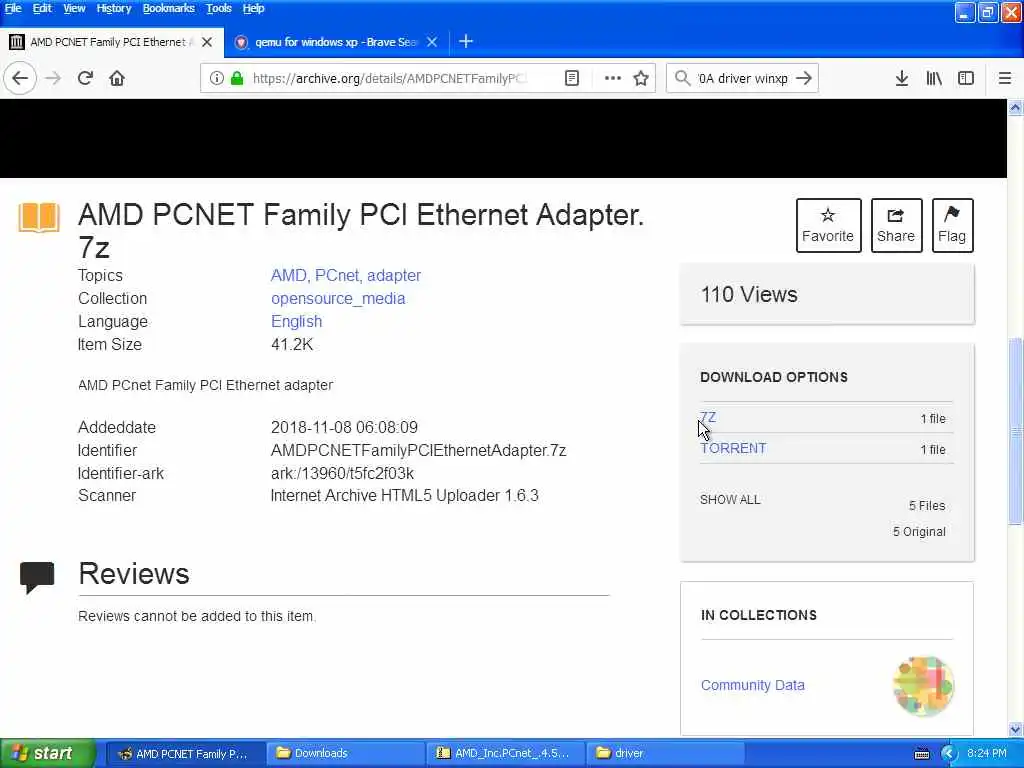
Task: Click the 5 Original files text
Action: 919,532
